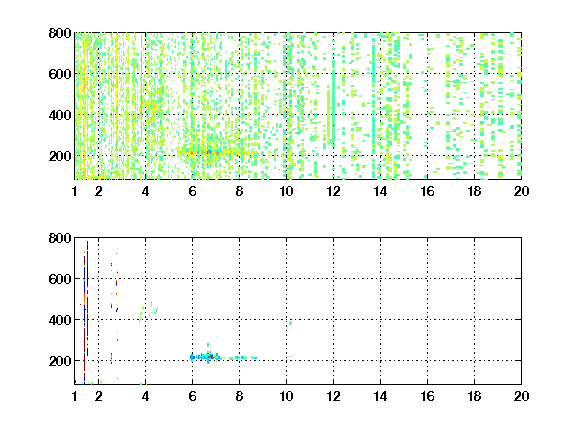Select x-axis label 16 under the top plot

click(427, 191)
